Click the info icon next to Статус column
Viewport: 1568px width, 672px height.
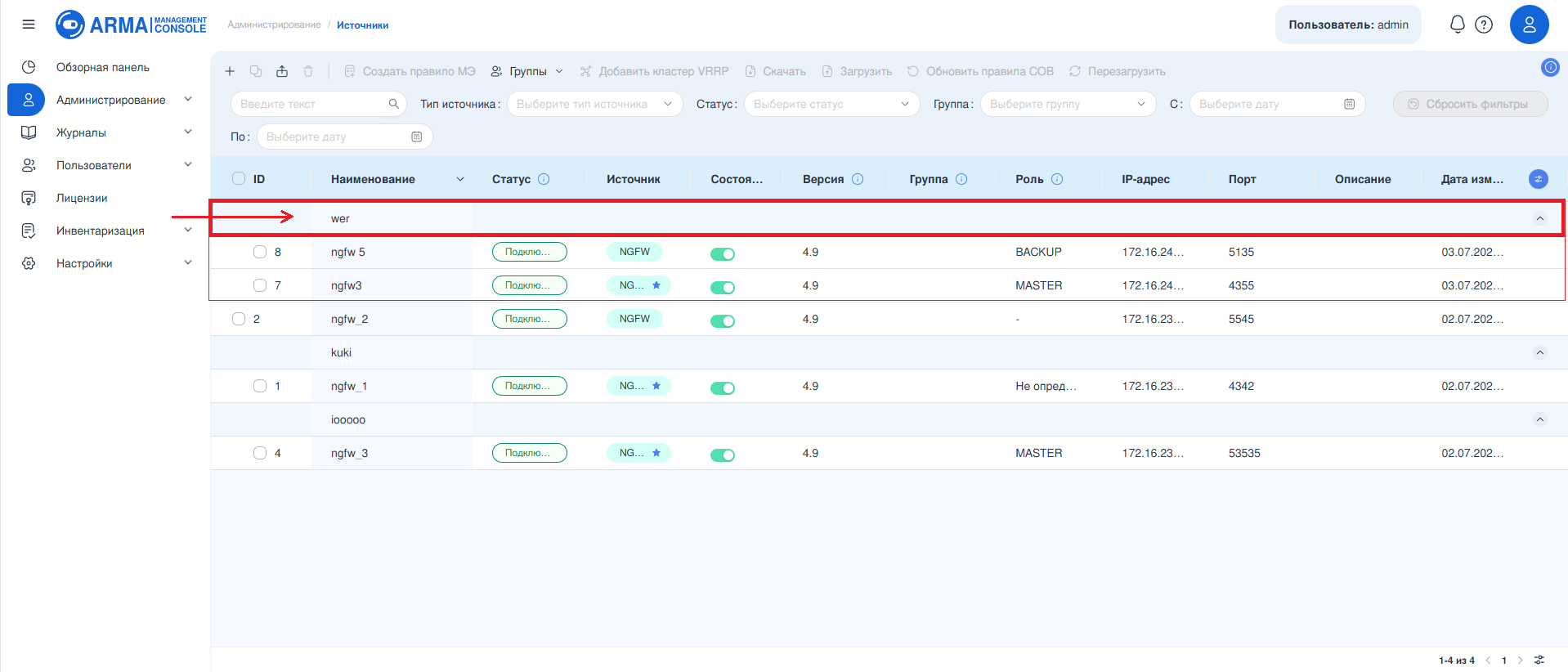[x=544, y=179]
